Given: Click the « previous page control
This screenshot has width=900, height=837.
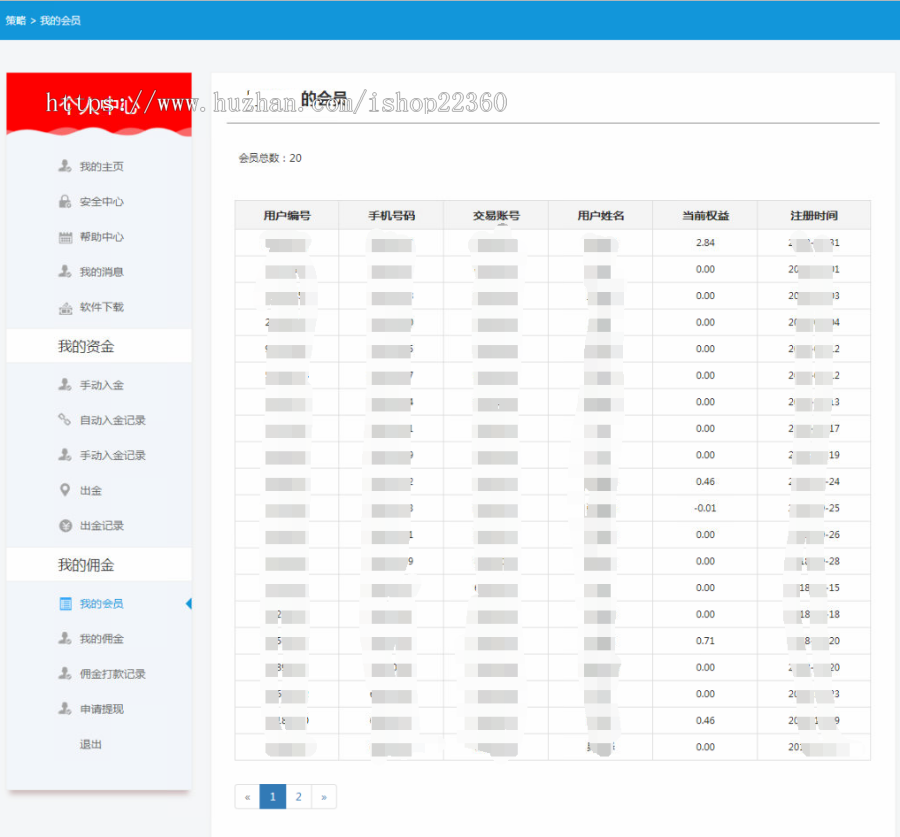Looking at the screenshot, I should [x=247, y=796].
